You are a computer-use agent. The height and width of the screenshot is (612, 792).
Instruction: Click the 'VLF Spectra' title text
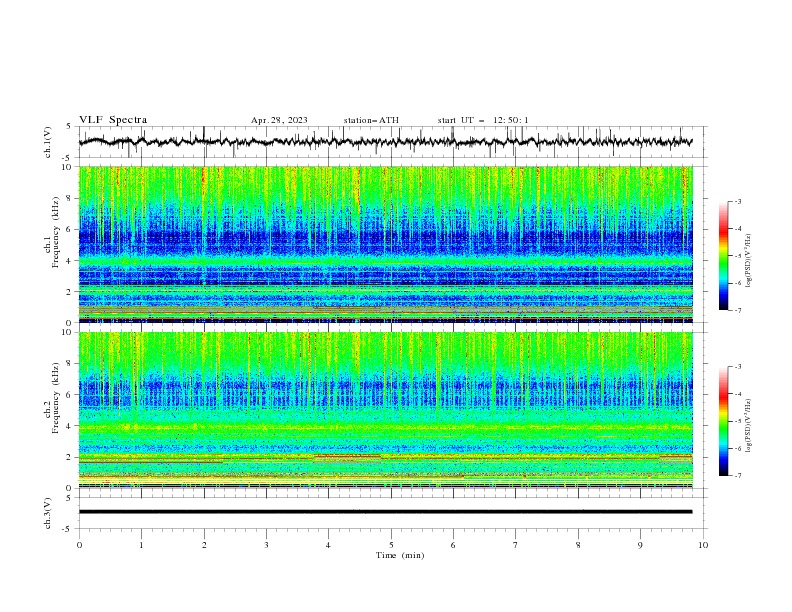pyautogui.click(x=113, y=120)
